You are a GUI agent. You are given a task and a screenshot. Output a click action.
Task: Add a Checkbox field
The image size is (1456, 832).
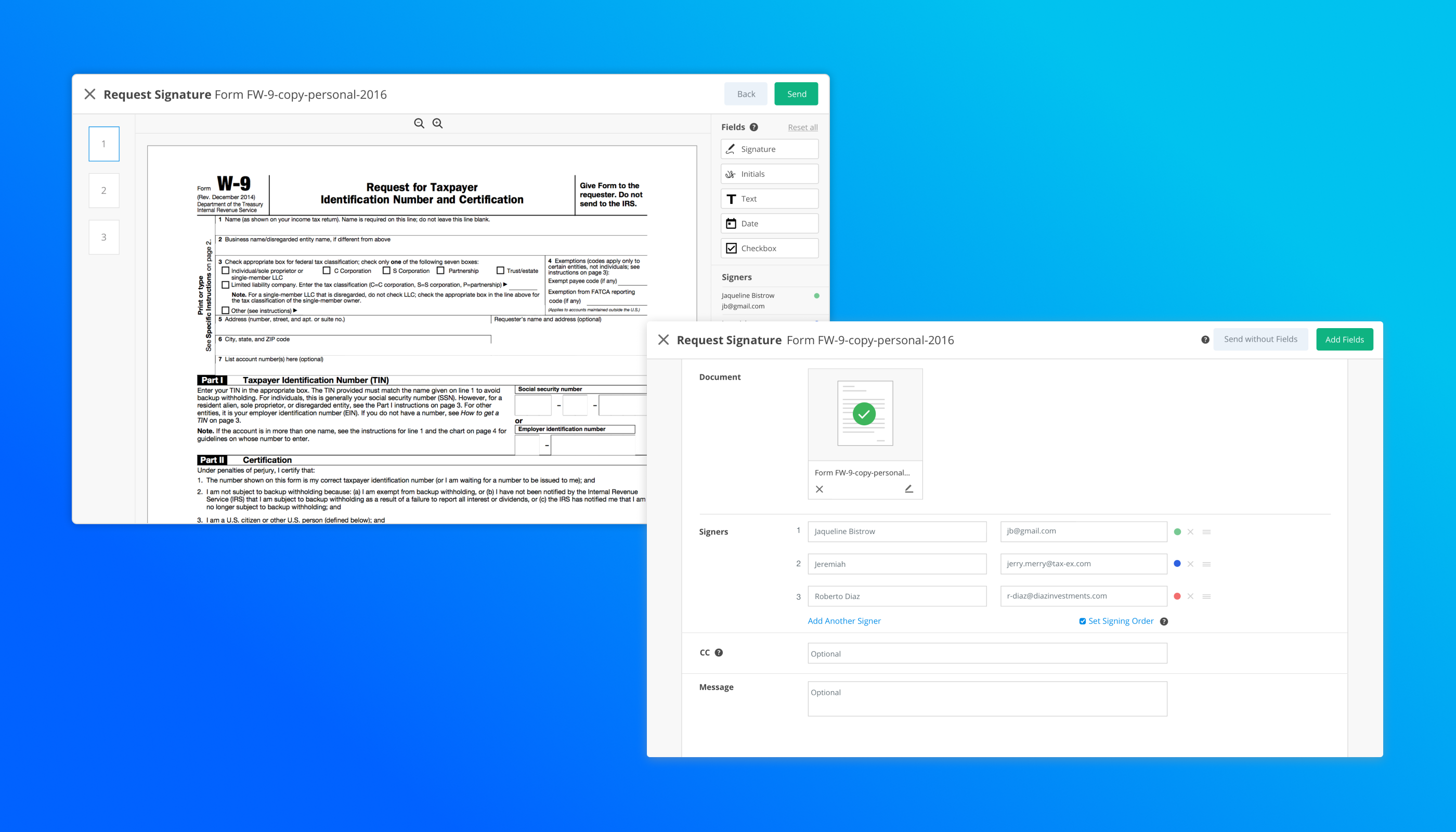coord(769,248)
